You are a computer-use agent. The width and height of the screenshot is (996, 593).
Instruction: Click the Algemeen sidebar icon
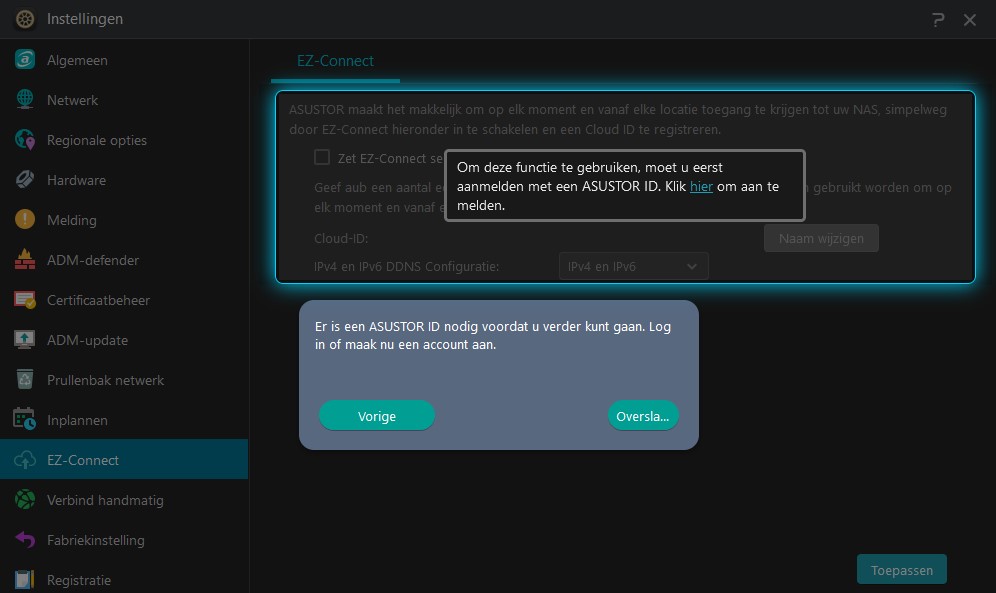point(25,60)
